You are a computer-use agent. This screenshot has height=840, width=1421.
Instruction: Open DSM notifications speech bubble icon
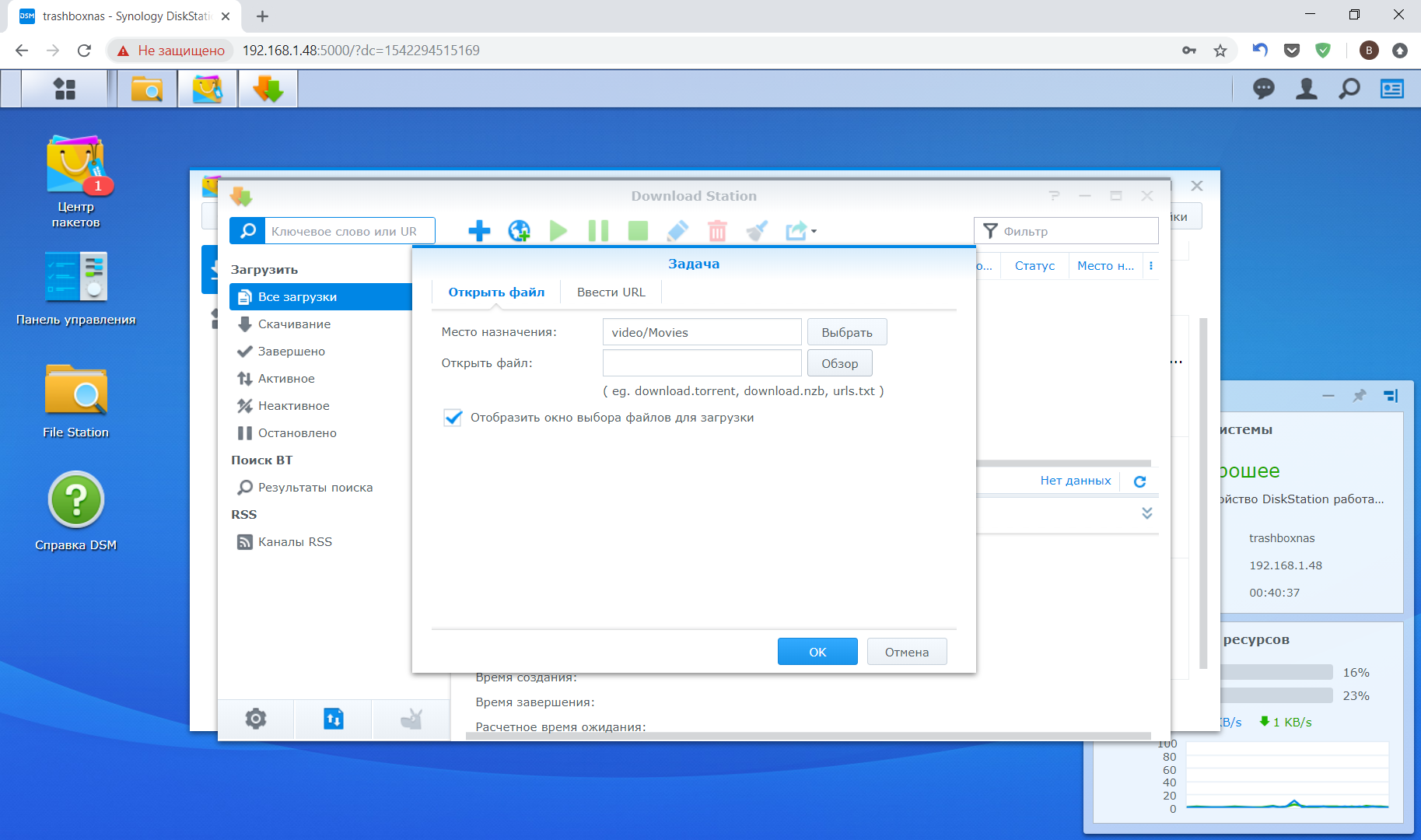[1264, 89]
